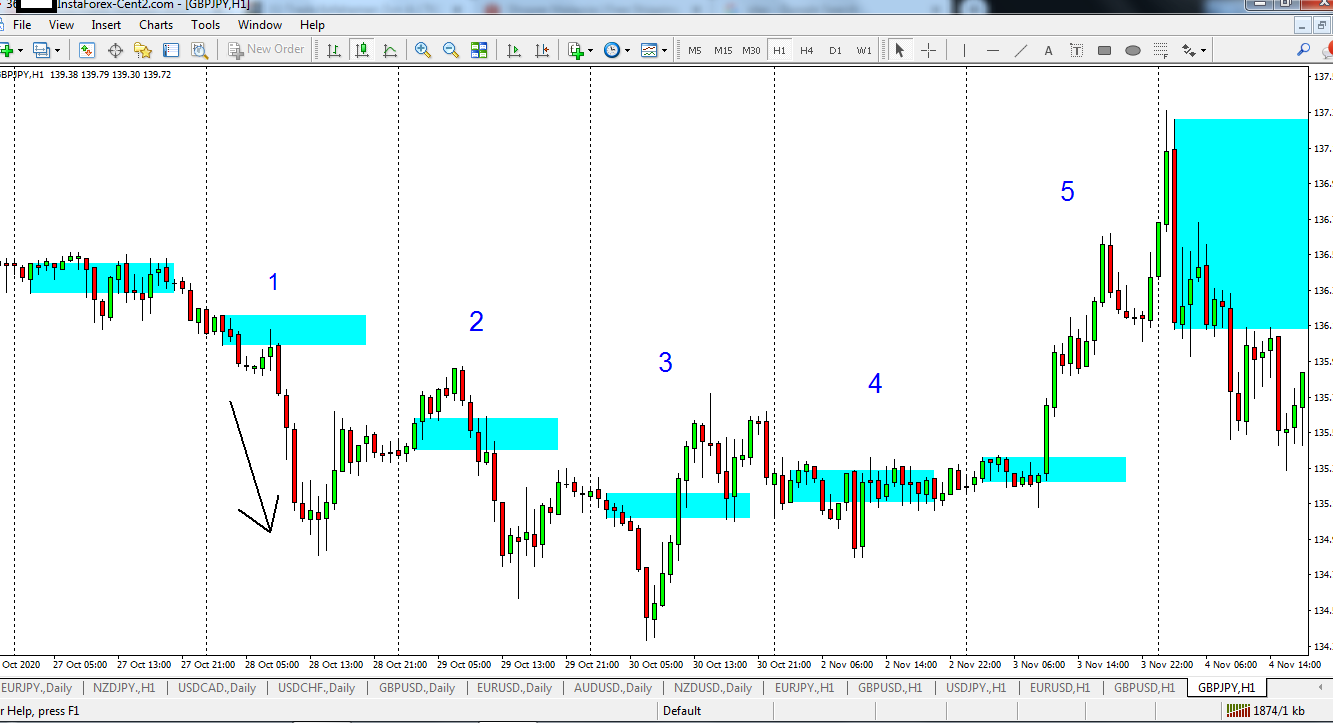This screenshot has width=1333, height=723.
Task: Switch chart to Bar Chart style
Action: [333, 50]
